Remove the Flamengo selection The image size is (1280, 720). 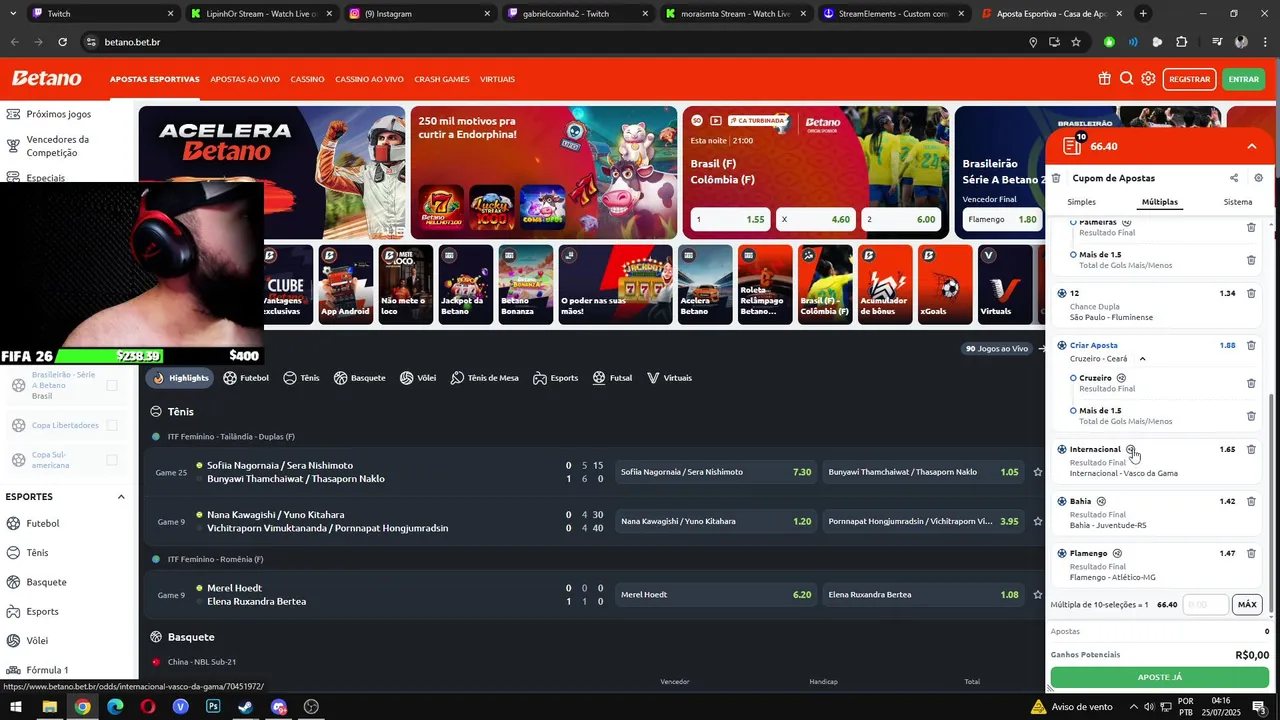tap(1251, 554)
